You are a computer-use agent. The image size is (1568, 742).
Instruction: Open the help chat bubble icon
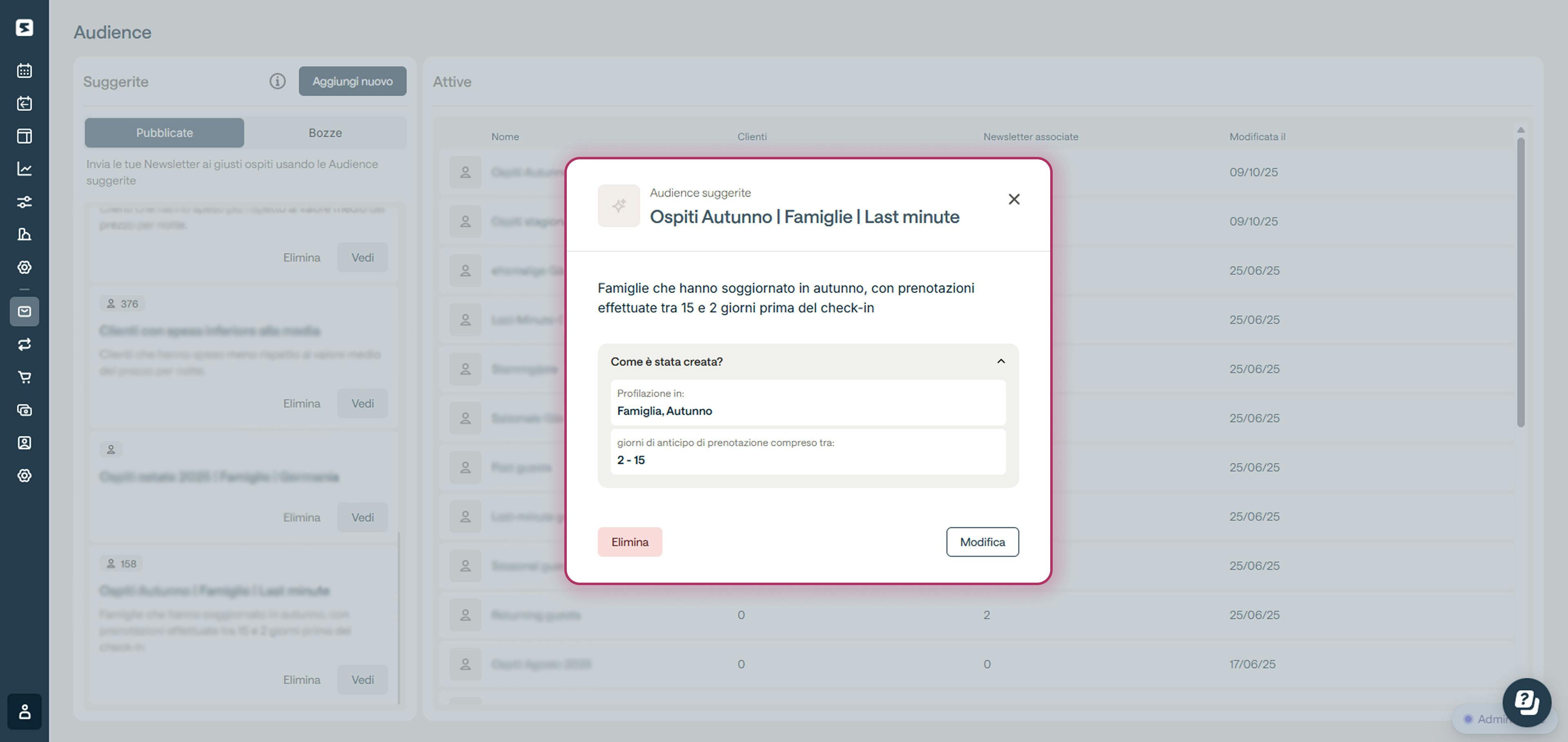pyautogui.click(x=1526, y=702)
